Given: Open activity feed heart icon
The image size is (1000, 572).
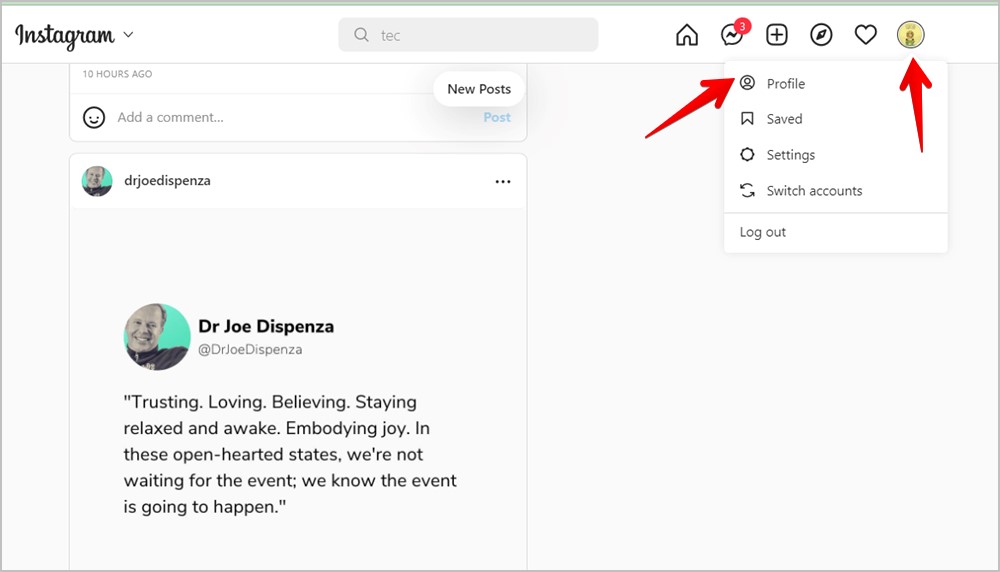Looking at the screenshot, I should tap(865, 35).
